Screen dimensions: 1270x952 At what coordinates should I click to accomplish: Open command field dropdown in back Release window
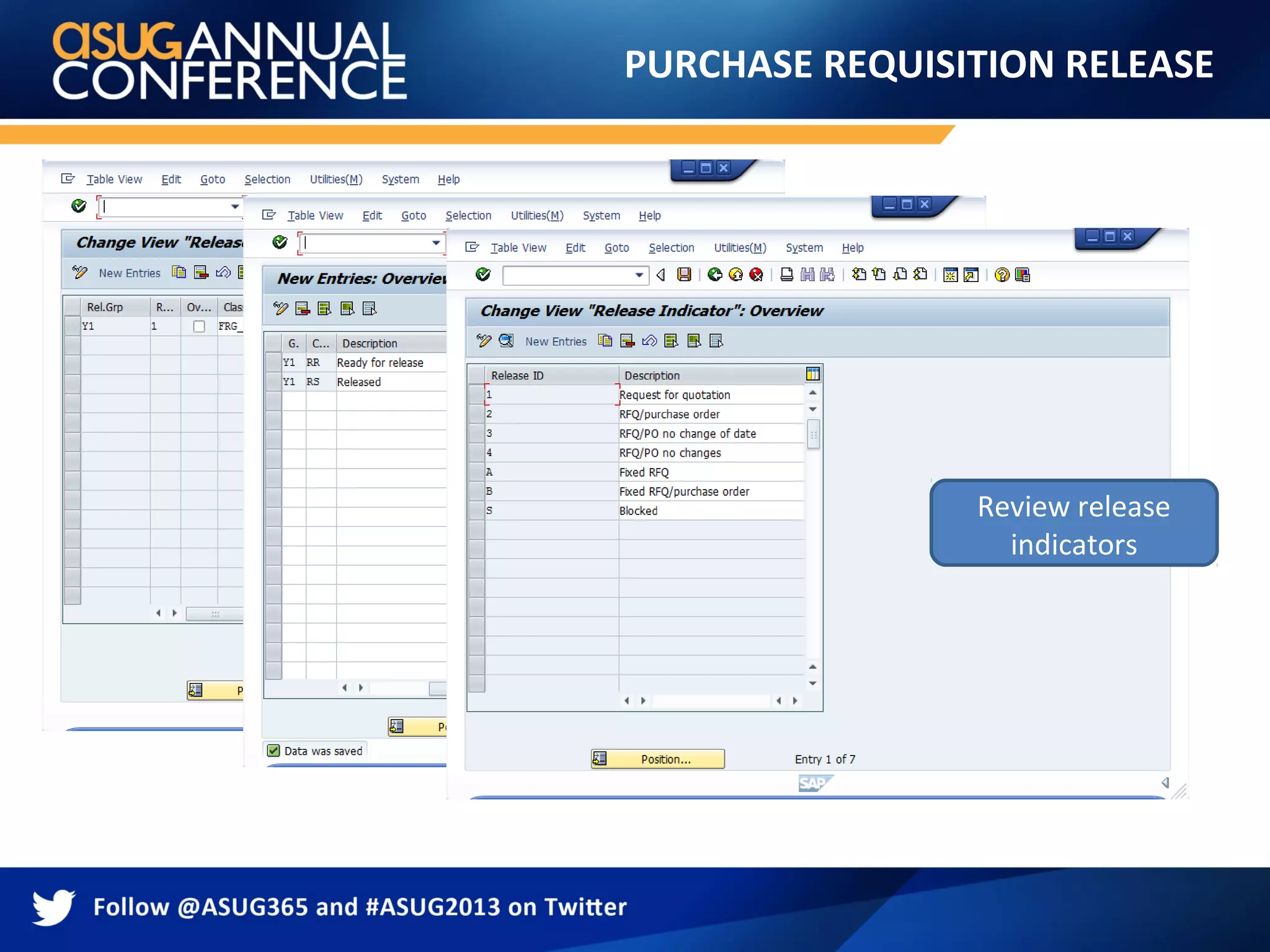click(235, 206)
